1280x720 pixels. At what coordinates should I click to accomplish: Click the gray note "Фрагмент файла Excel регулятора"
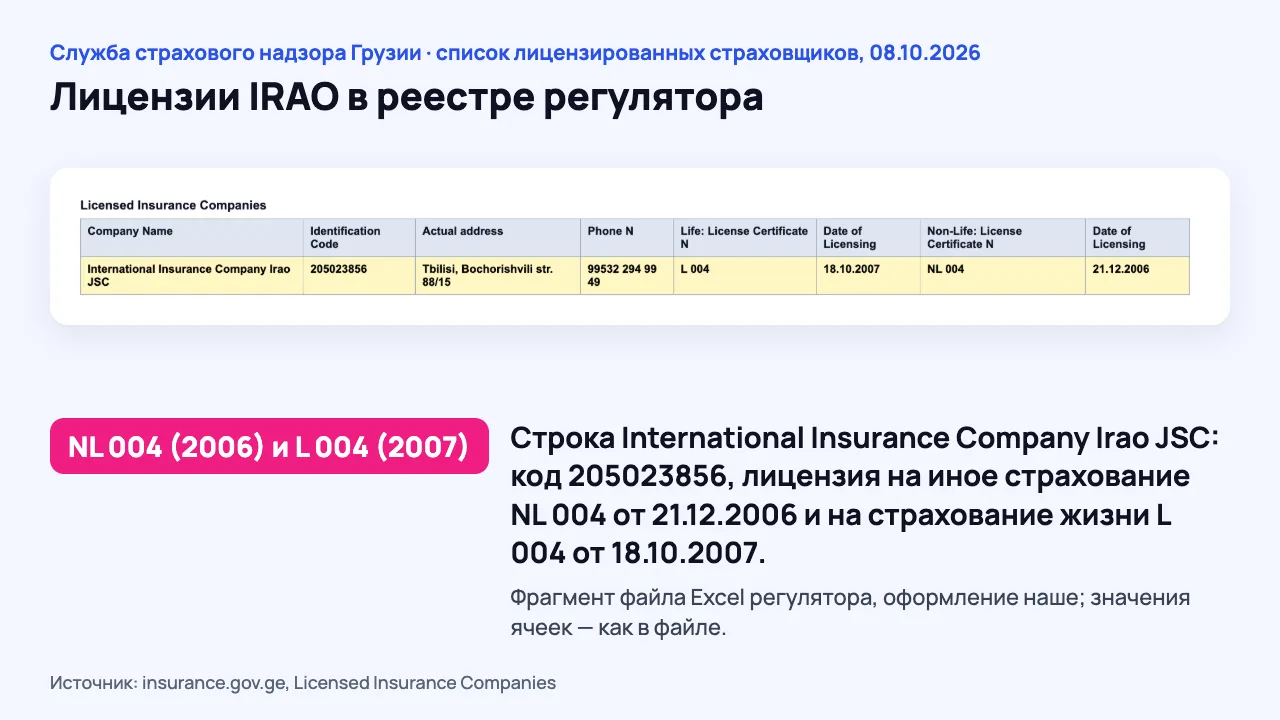coord(850,613)
